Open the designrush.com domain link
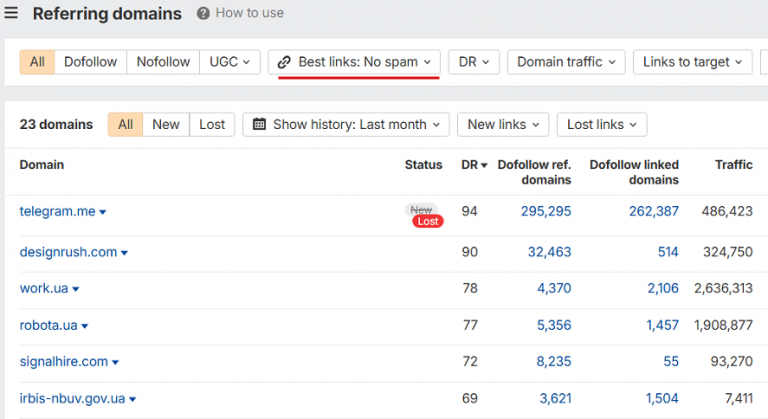Viewport: 768px width, 419px height. pos(68,252)
